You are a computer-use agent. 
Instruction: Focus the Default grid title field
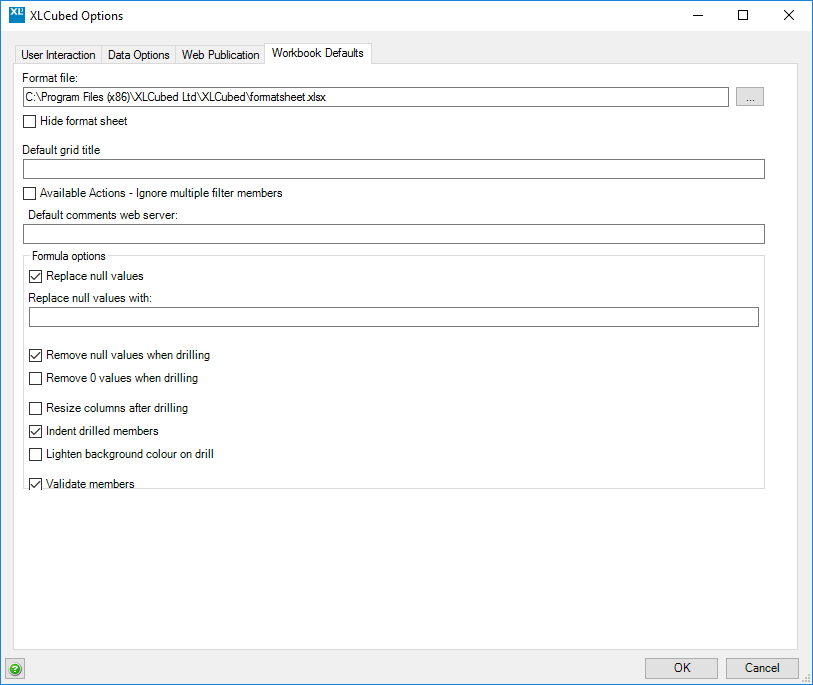(x=394, y=169)
